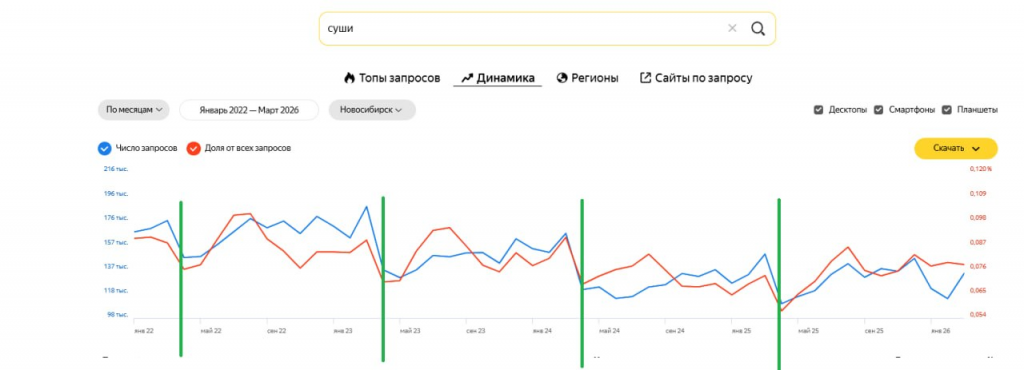Click the сен 23 timeline label
Viewport: 1024px width, 370px height.
point(476,331)
